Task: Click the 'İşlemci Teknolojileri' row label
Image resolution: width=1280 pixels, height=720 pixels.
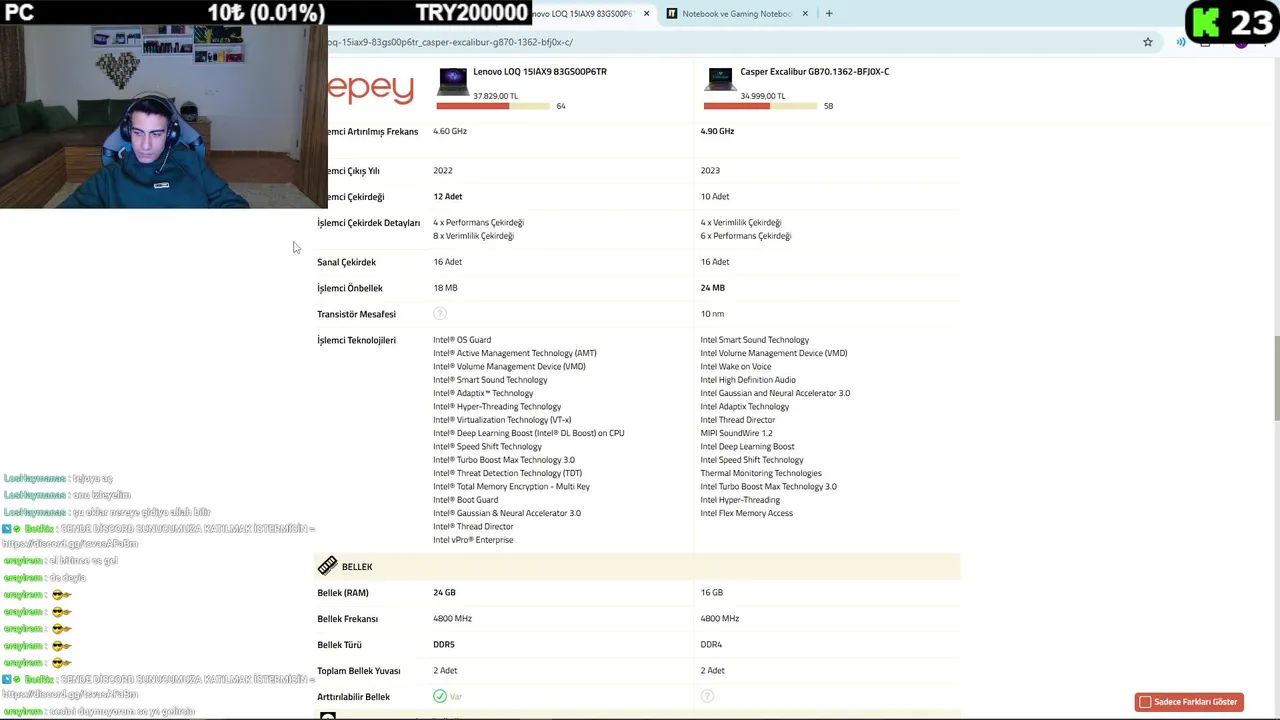Action: [356, 340]
